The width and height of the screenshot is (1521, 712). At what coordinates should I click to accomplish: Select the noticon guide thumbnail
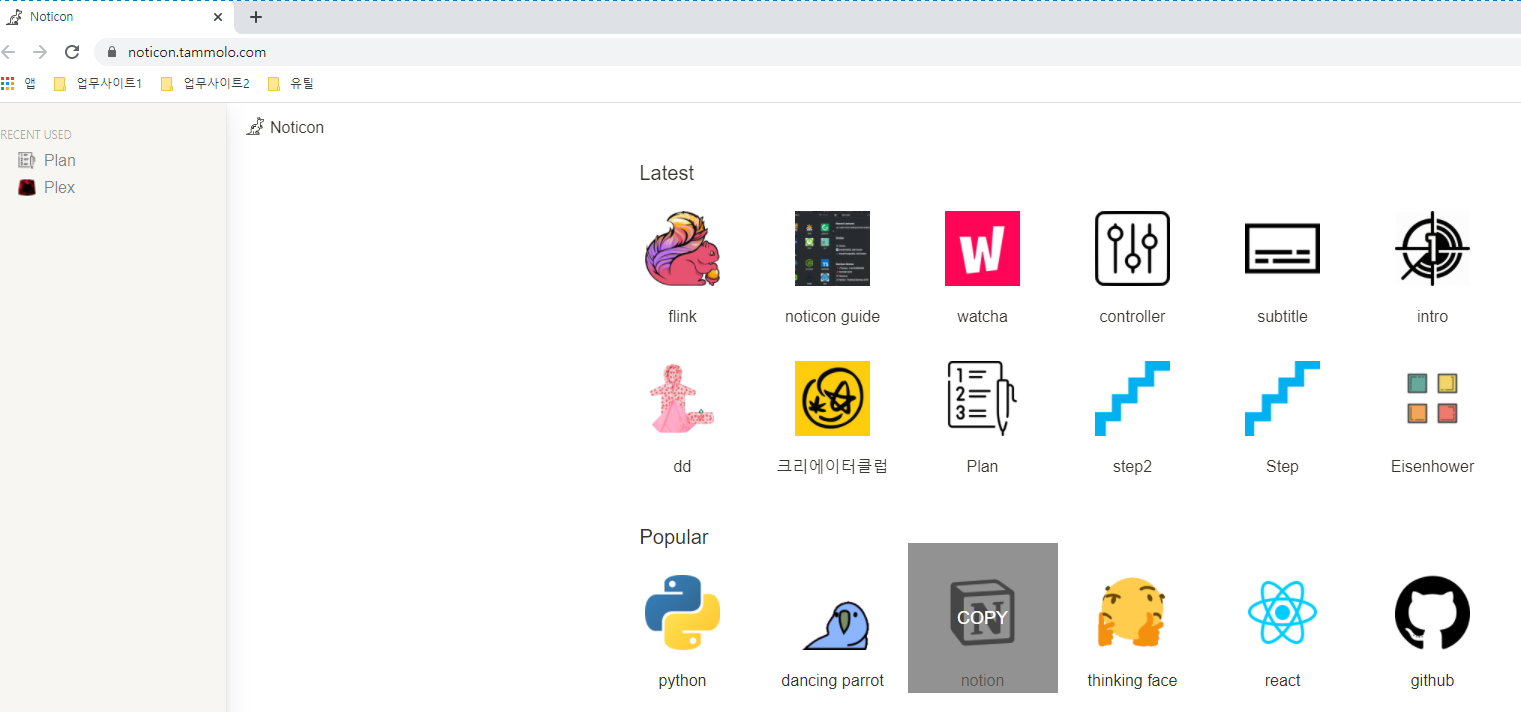pyautogui.click(x=832, y=248)
